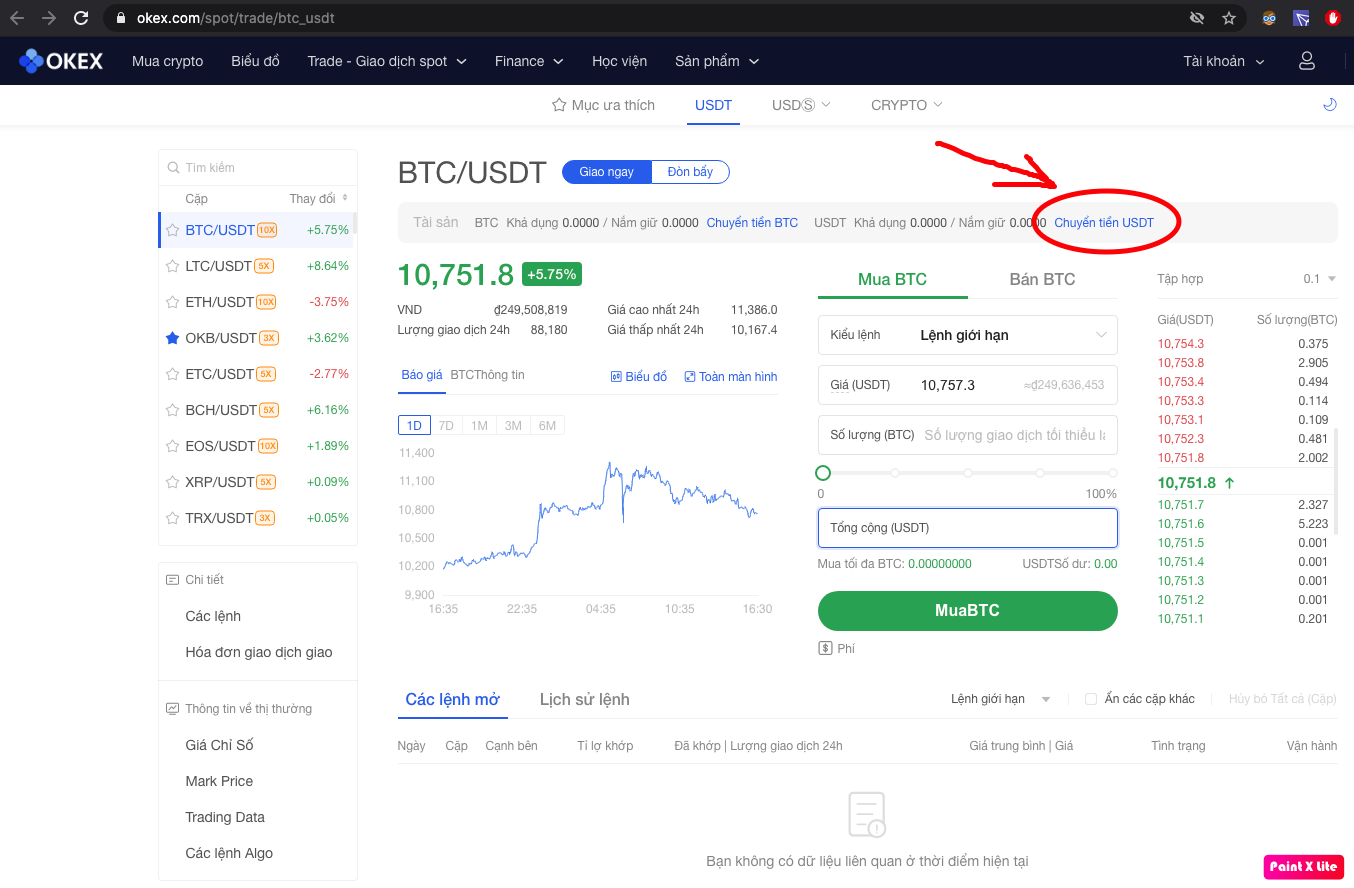Image resolution: width=1354 pixels, height=888 pixels.
Task: Favorite XRP/USDT with its star
Action: pos(172,482)
